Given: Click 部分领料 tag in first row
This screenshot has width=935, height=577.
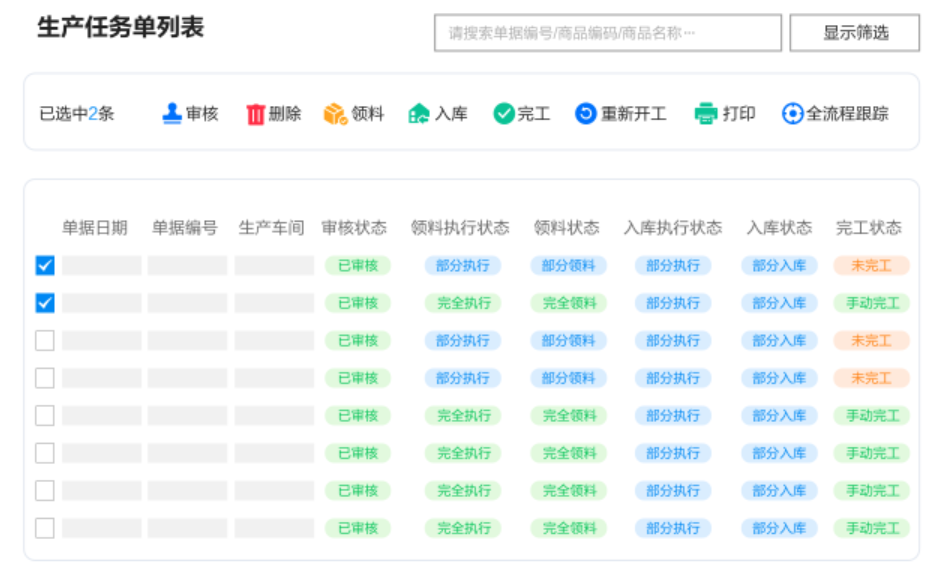Looking at the screenshot, I should (568, 265).
